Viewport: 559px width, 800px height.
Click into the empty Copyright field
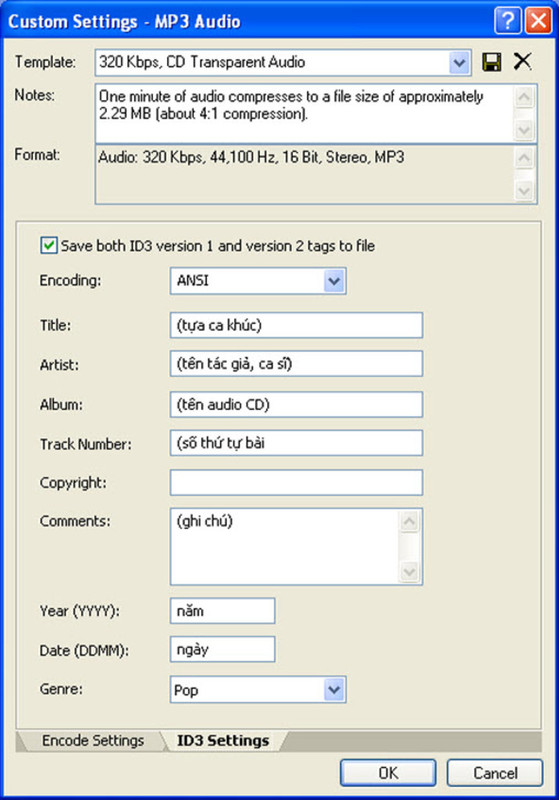[x=296, y=483]
